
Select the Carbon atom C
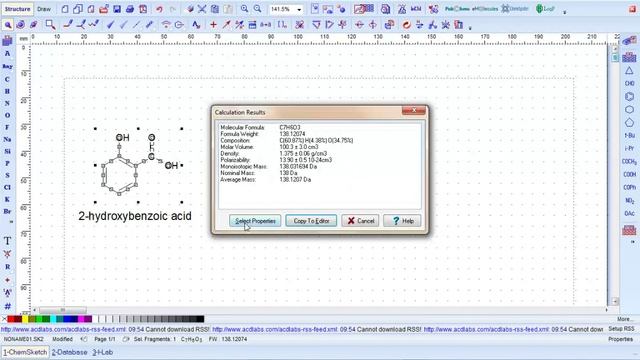click(x=7, y=79)
